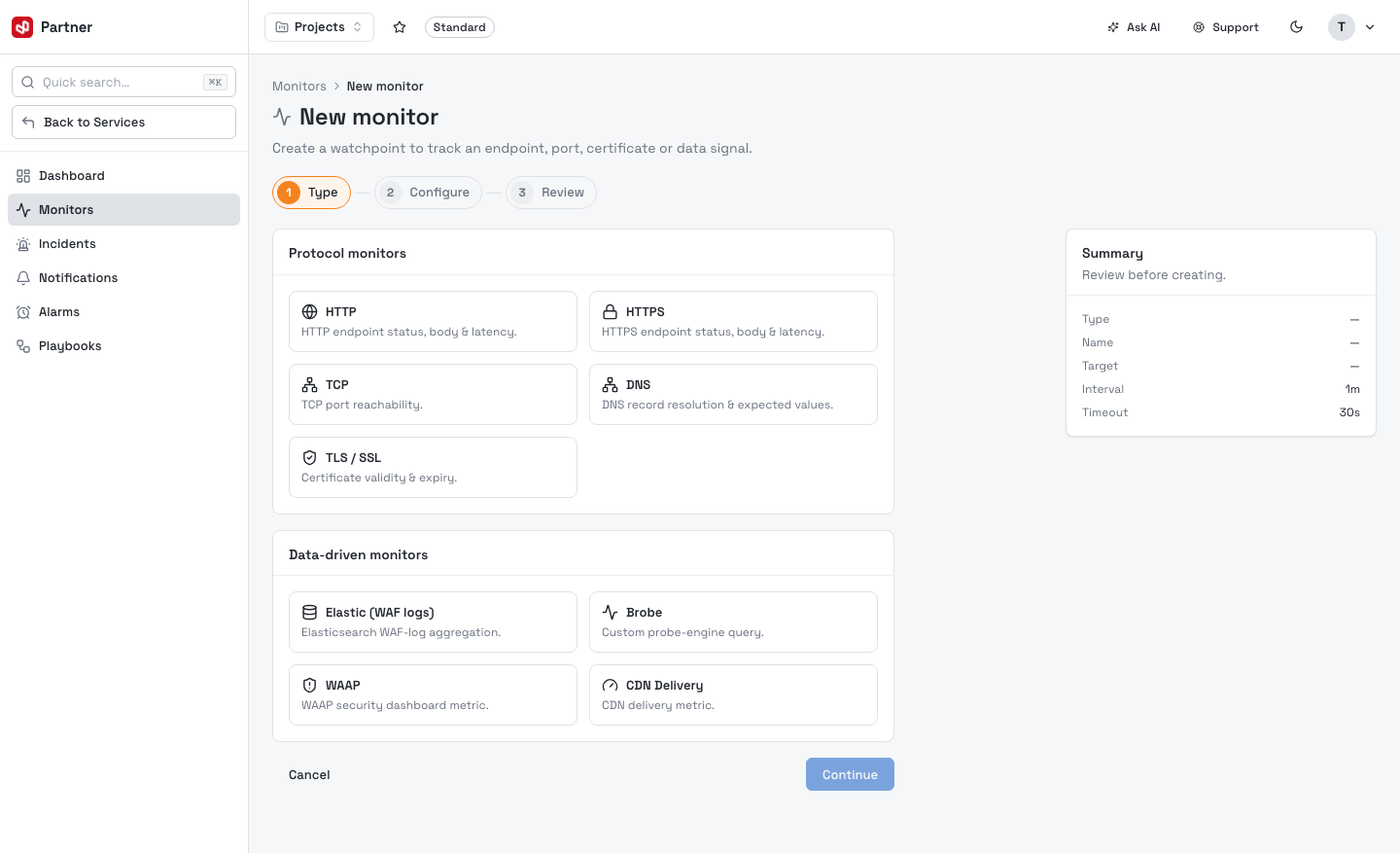Click the Partner logo icon
This screenshot has width=1400, height=853.
22,27
